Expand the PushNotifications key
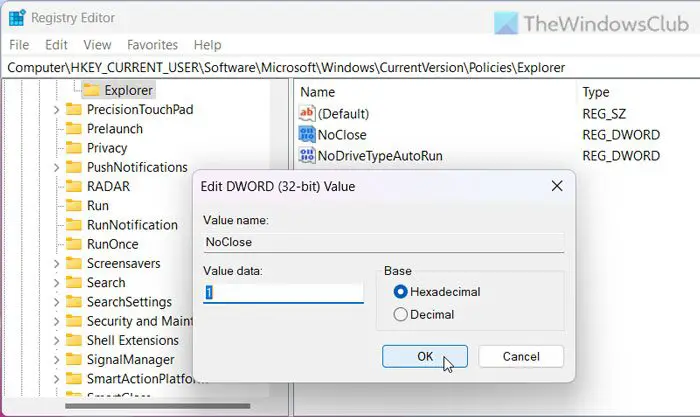 tap(56, 167)
